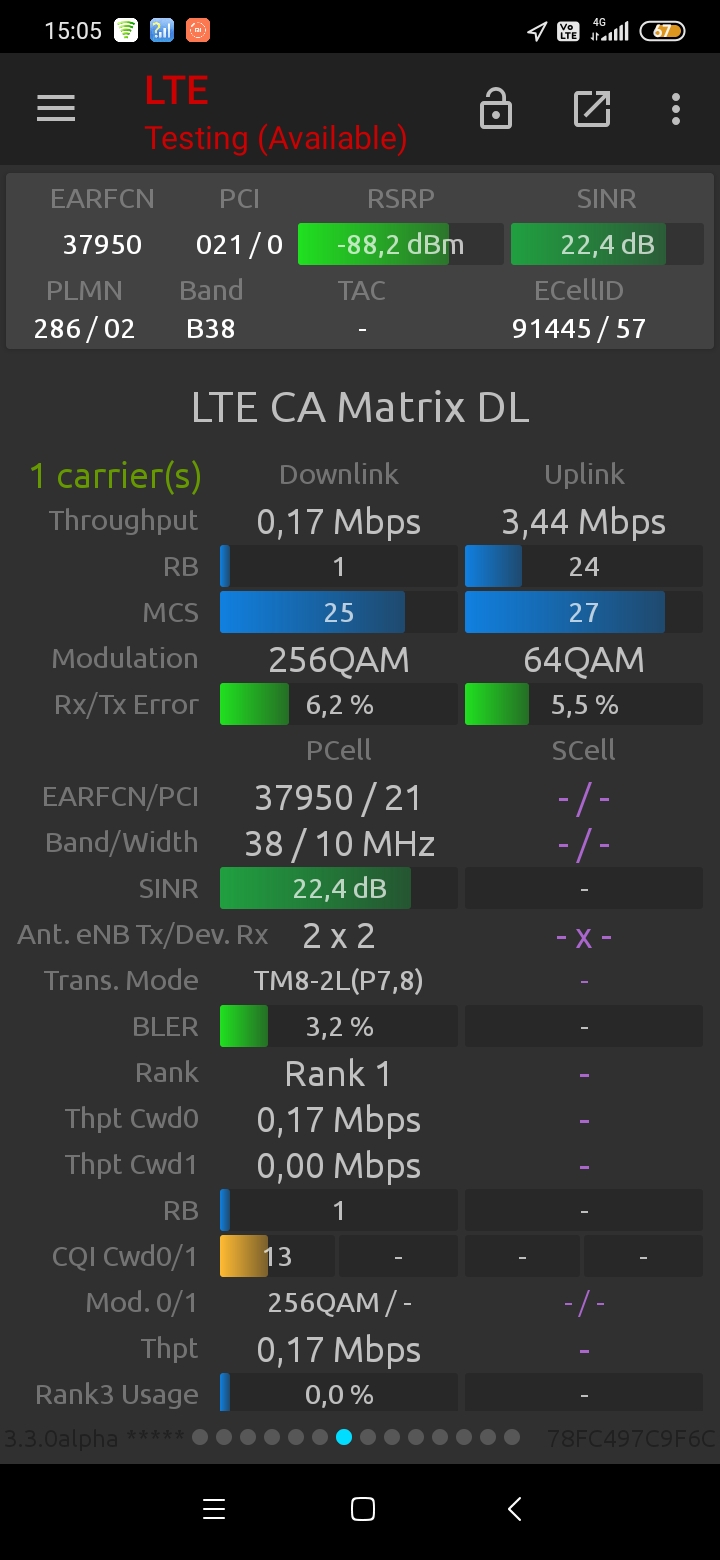Tap the Android back navigation button
The width and height of the screenshot is (720, 1560).
(x=514, y=1509)
